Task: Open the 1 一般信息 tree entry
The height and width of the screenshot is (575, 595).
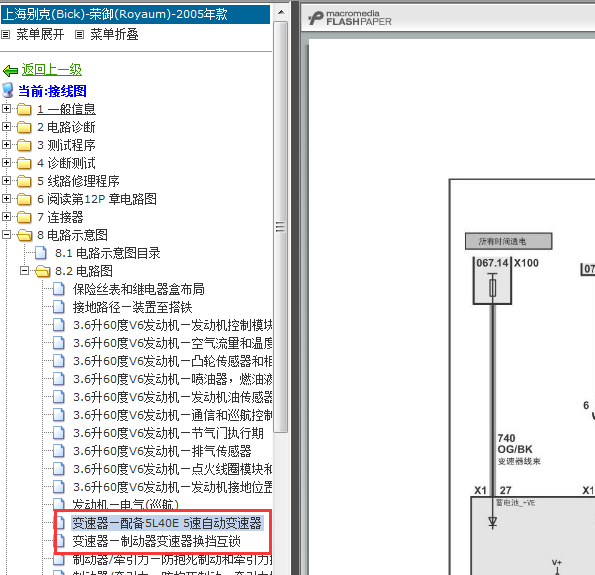Action: (x=66, y=109)
